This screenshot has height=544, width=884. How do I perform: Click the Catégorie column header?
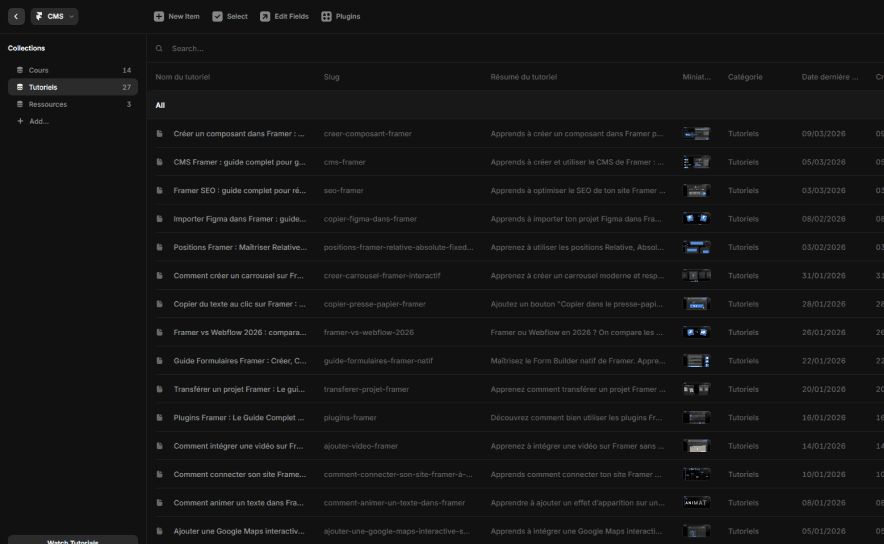745,77
